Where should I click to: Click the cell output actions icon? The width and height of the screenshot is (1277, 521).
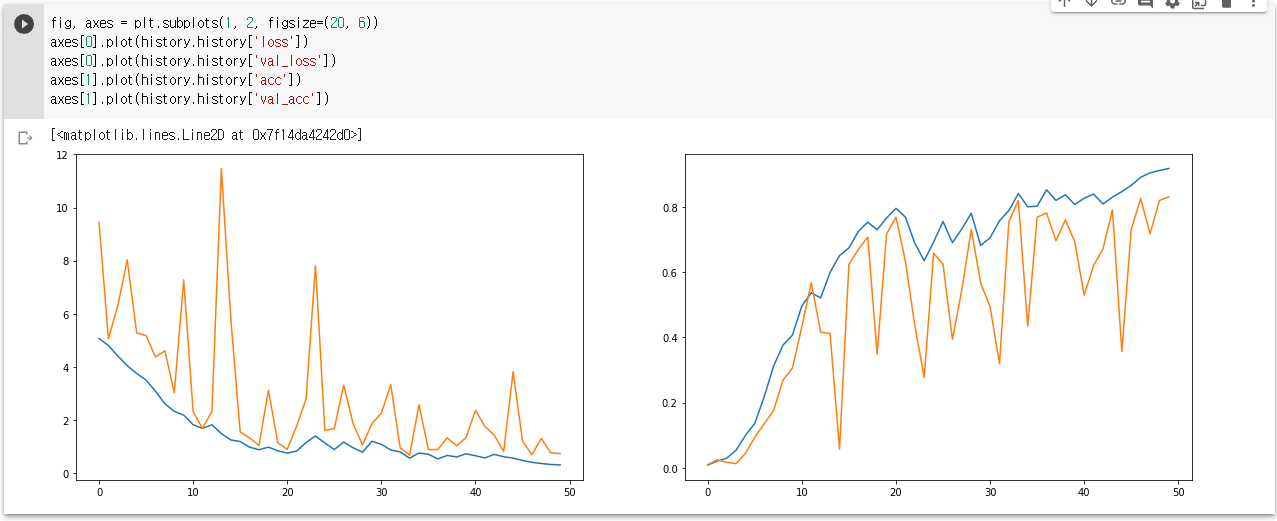tap(25, 138)
